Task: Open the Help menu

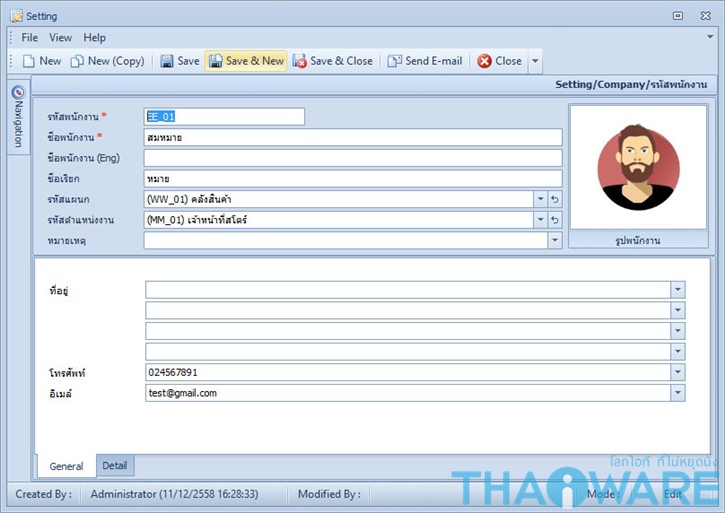Action: (x=94, y=37)
